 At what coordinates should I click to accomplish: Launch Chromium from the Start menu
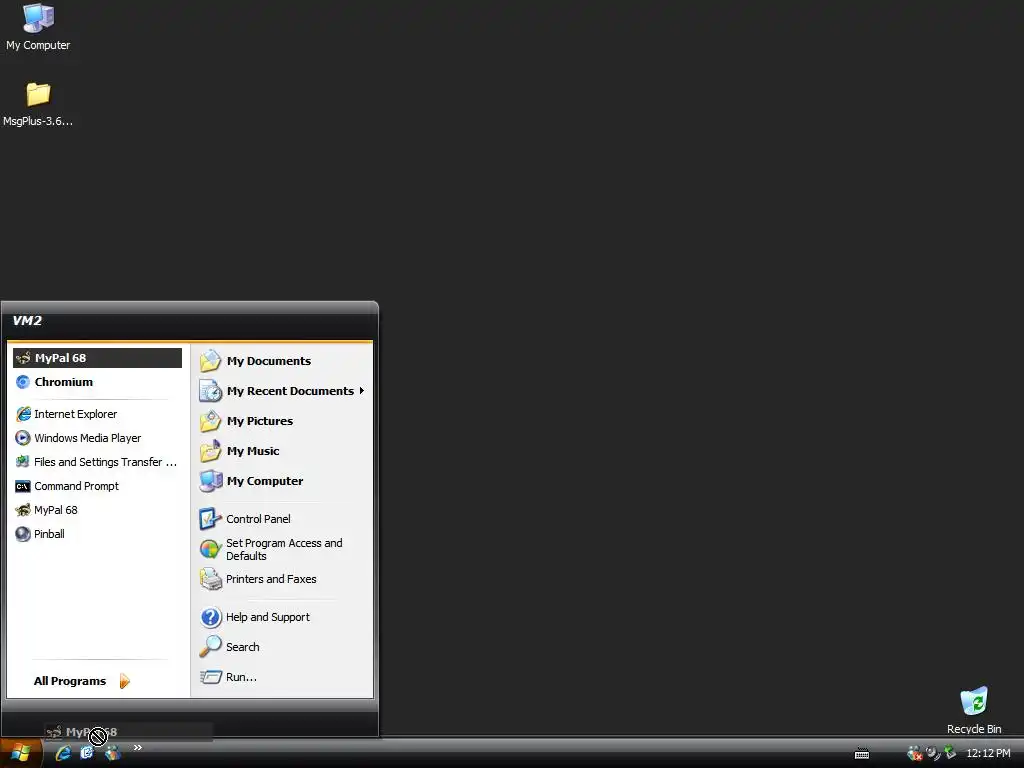coord(97,382)
